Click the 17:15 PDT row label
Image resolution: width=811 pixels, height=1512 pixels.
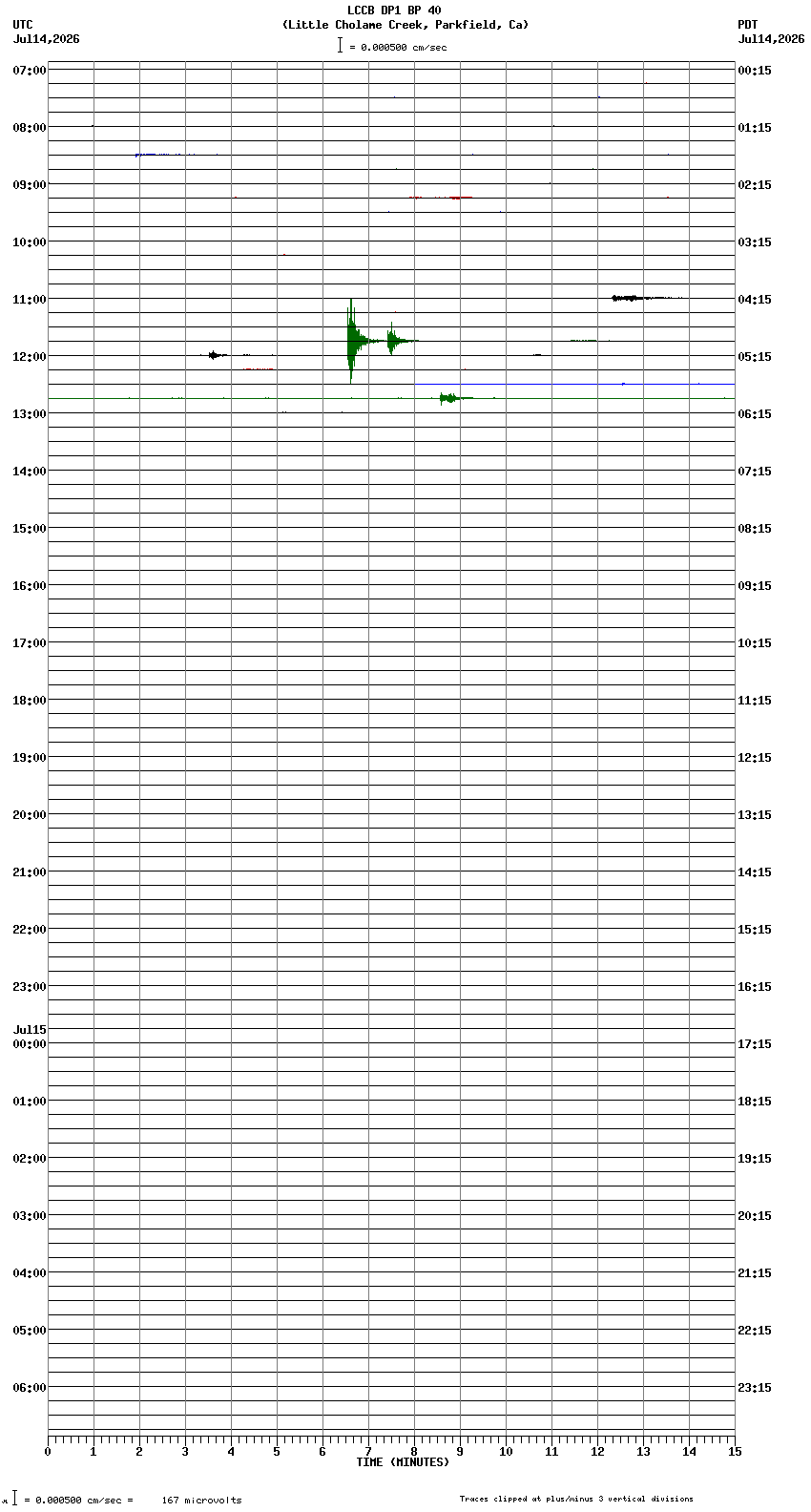(755, 1044)
